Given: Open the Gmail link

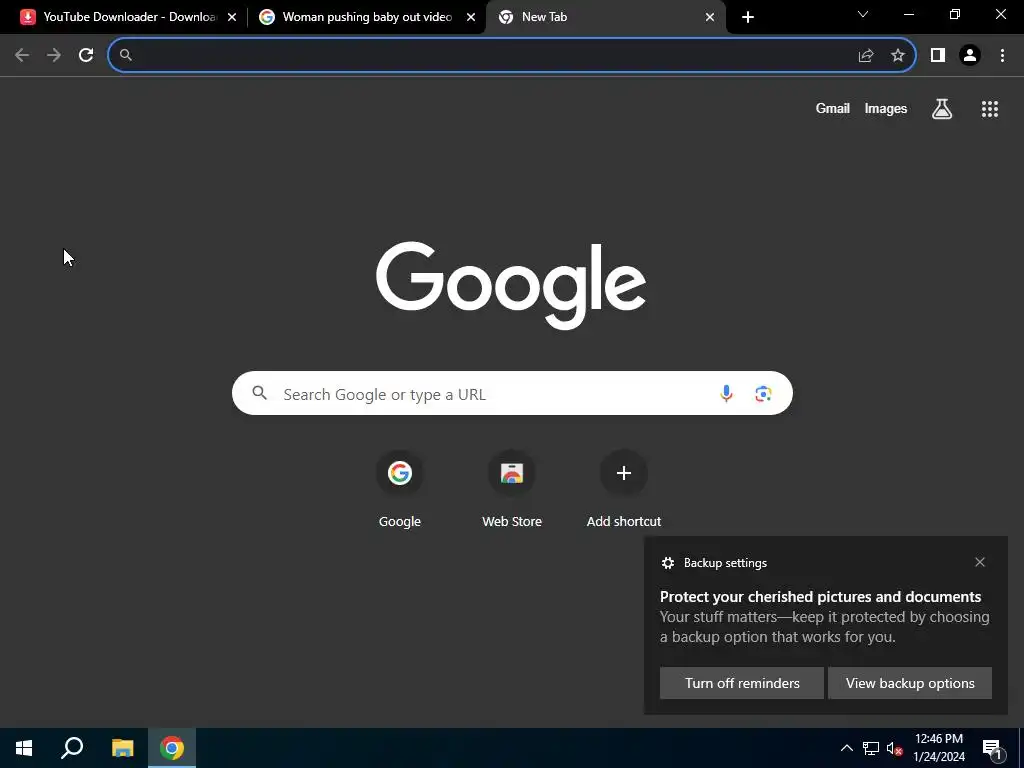Looking at the screenshot, I should point(833,109).
